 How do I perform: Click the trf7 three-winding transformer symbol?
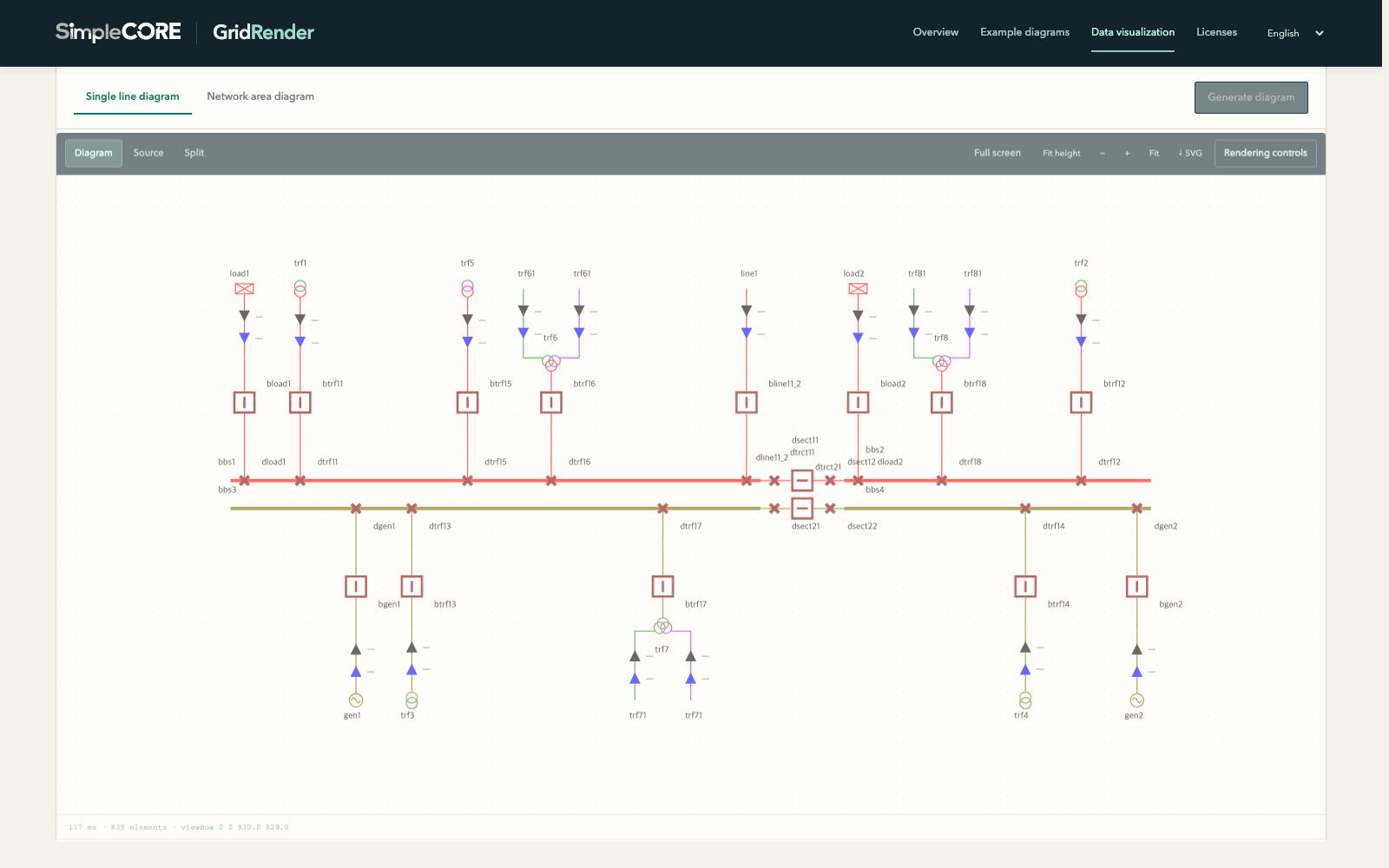tap(662, 626)
